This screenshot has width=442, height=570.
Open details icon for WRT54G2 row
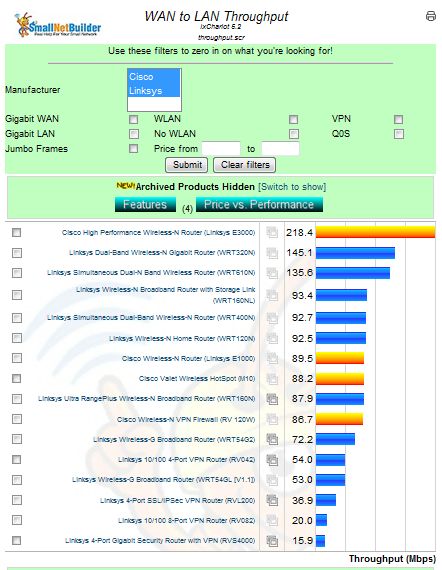(x=272, y=439)
